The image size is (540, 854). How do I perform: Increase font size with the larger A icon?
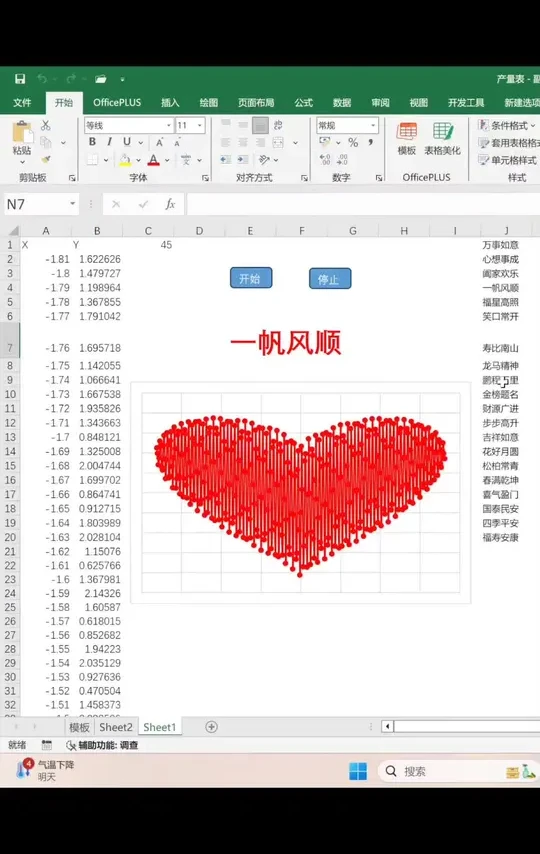pos(160,142)
